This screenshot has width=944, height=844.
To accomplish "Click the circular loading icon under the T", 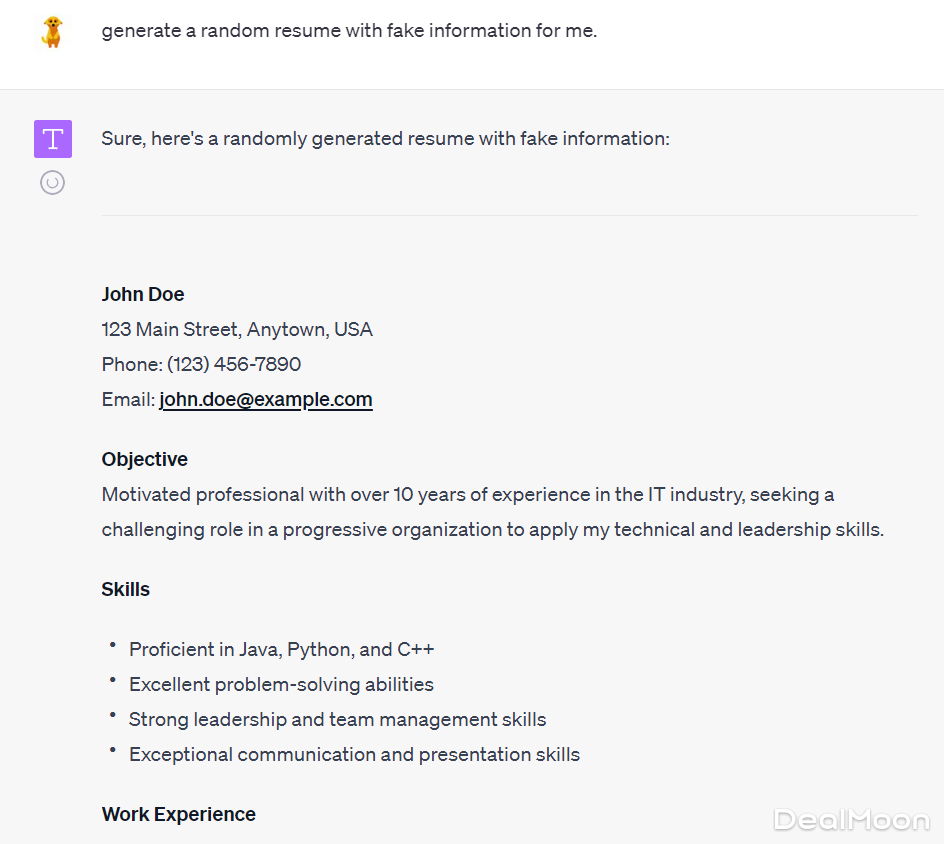I will pyautogui.click(x=52, y=183).
